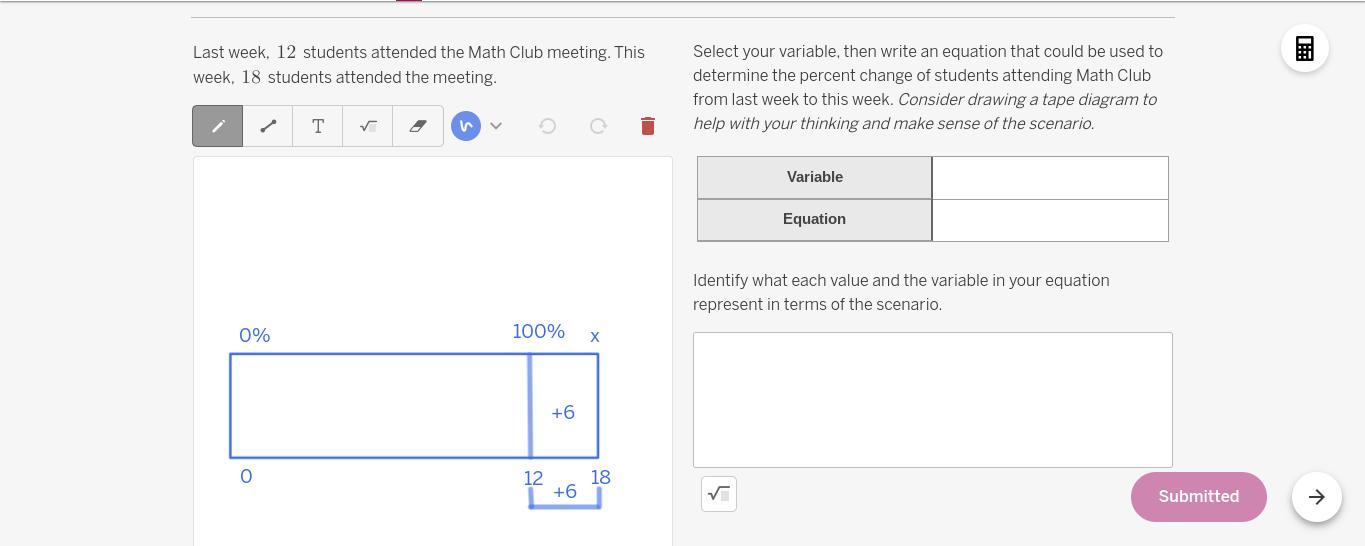Click the Submitted button
The height and width of the screenshot is (546, 1365).
coord(1198,497)
